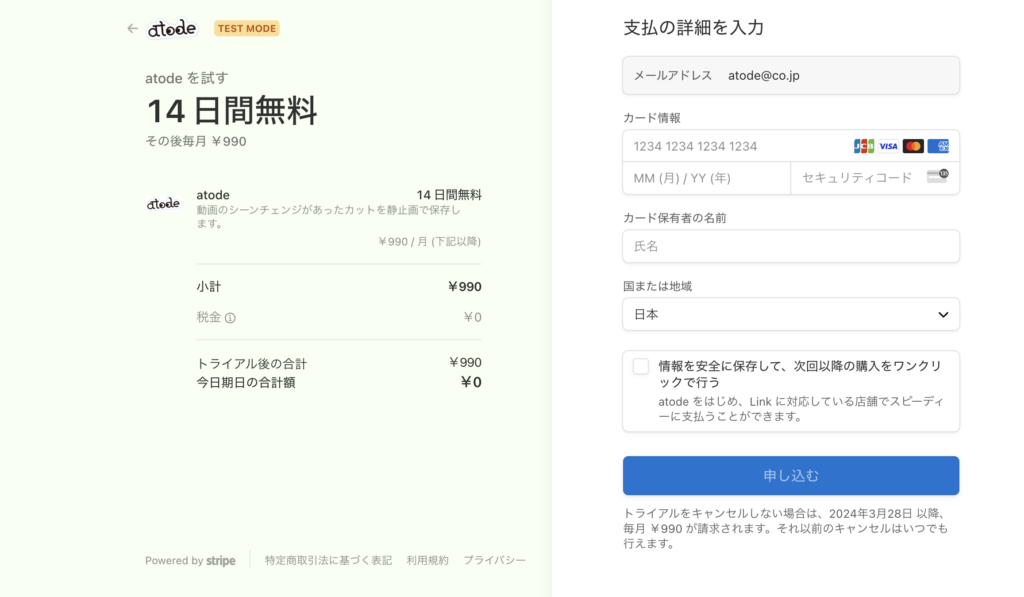Focus the 氏名 cardholder name field

click(x=791, y=246)
